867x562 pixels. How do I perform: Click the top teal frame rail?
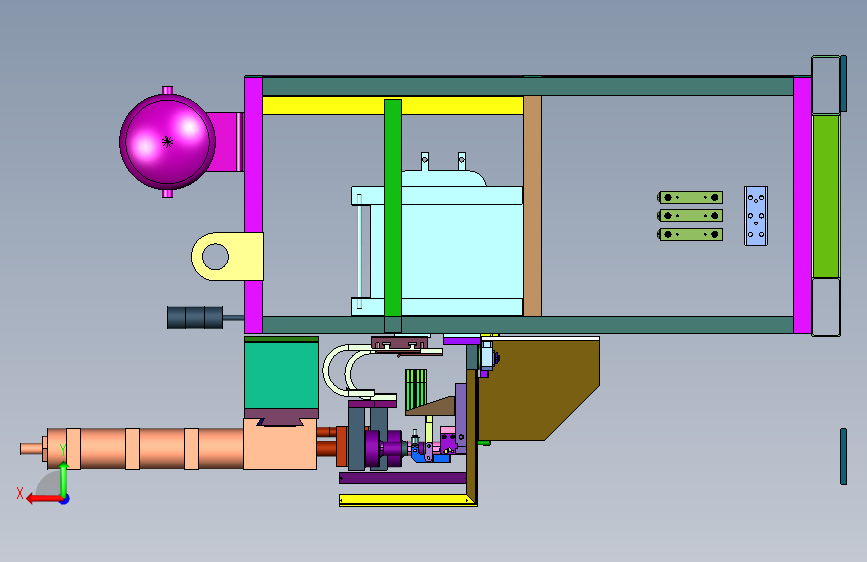pos(528,86)
